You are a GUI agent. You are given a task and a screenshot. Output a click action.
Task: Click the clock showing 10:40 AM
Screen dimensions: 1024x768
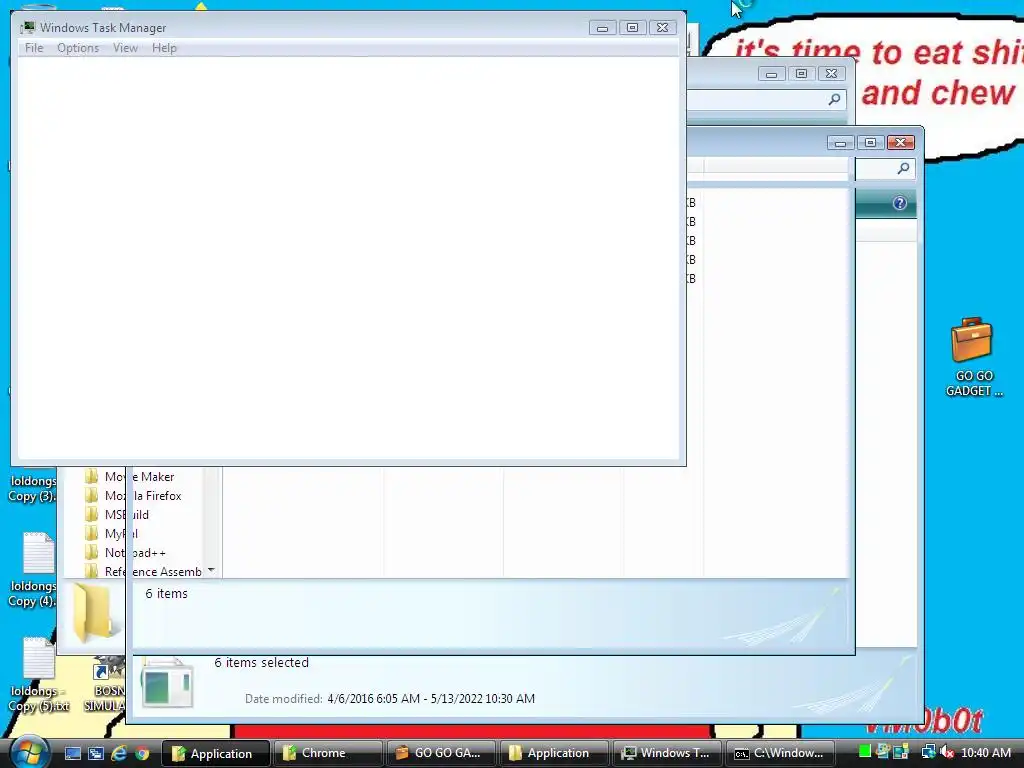(986, 752)
